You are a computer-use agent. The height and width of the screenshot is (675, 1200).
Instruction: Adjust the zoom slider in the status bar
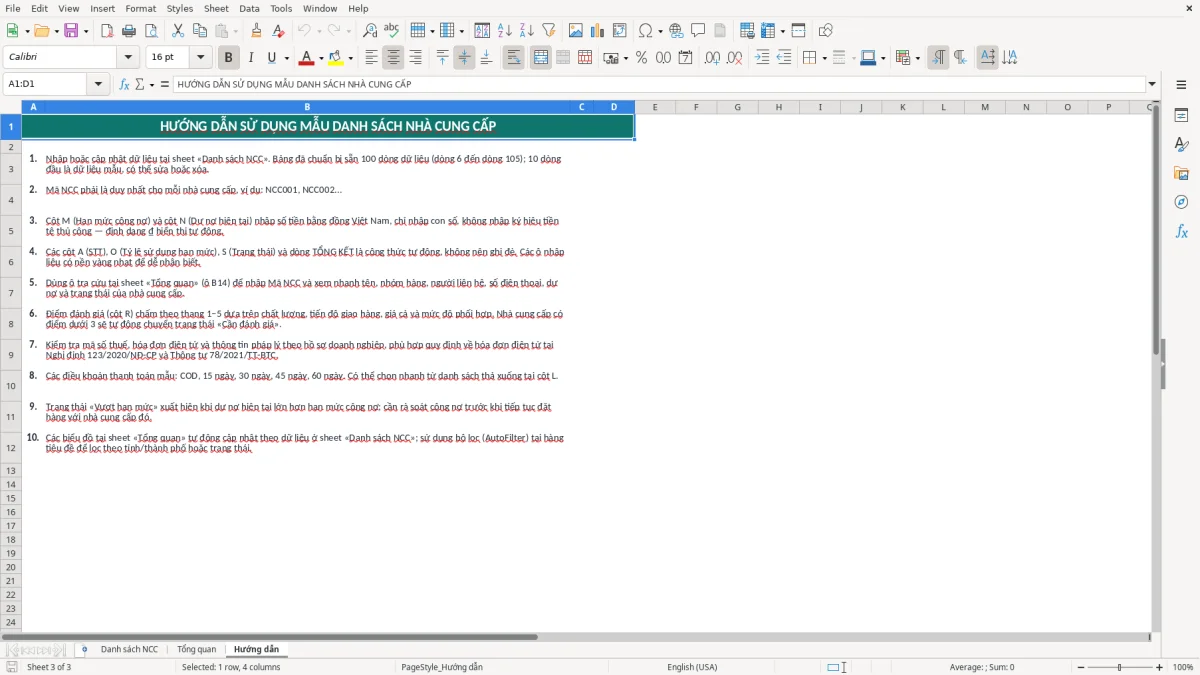1120,667
